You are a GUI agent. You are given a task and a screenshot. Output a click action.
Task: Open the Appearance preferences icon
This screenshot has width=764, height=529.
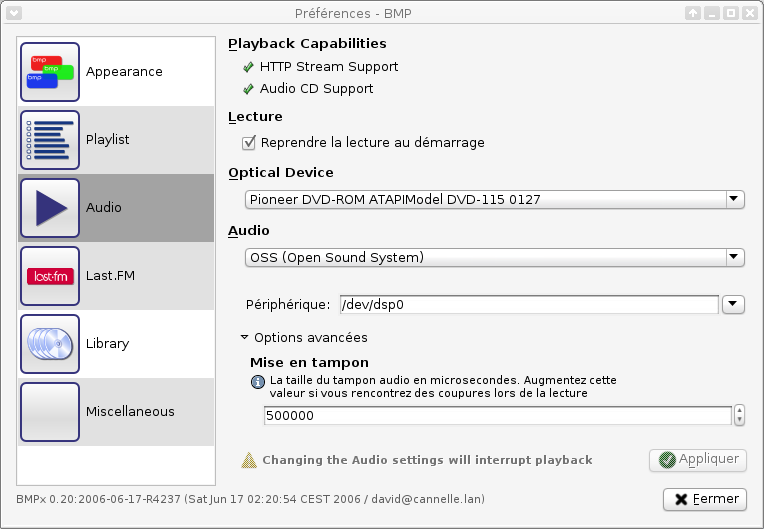tap(49, 72)
